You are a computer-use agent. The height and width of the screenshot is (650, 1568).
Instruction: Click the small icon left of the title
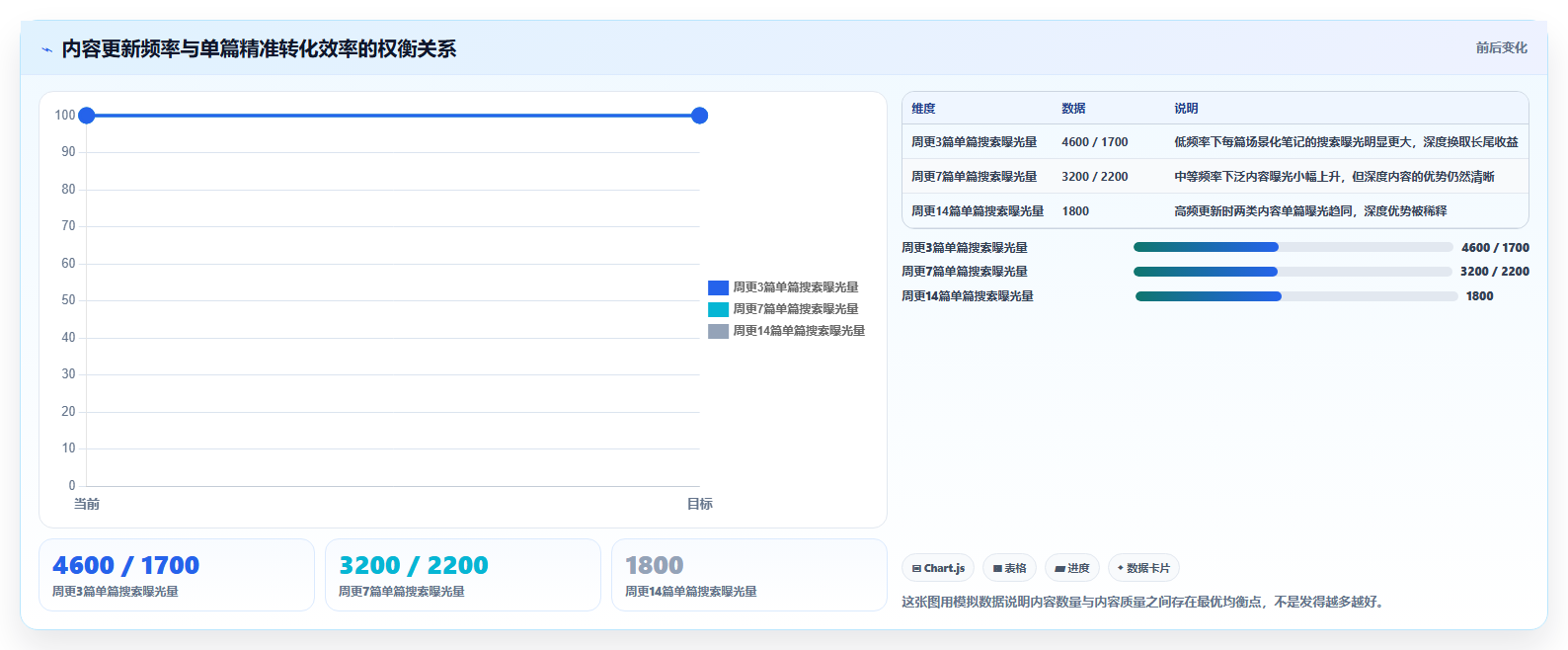[46, 49]
